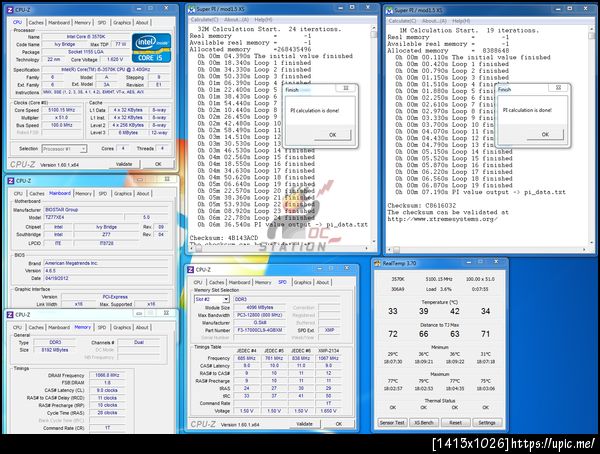Open the Calculate(C) menu in the 1M Super PI window

pyautogui.click(x=402, y=21)
